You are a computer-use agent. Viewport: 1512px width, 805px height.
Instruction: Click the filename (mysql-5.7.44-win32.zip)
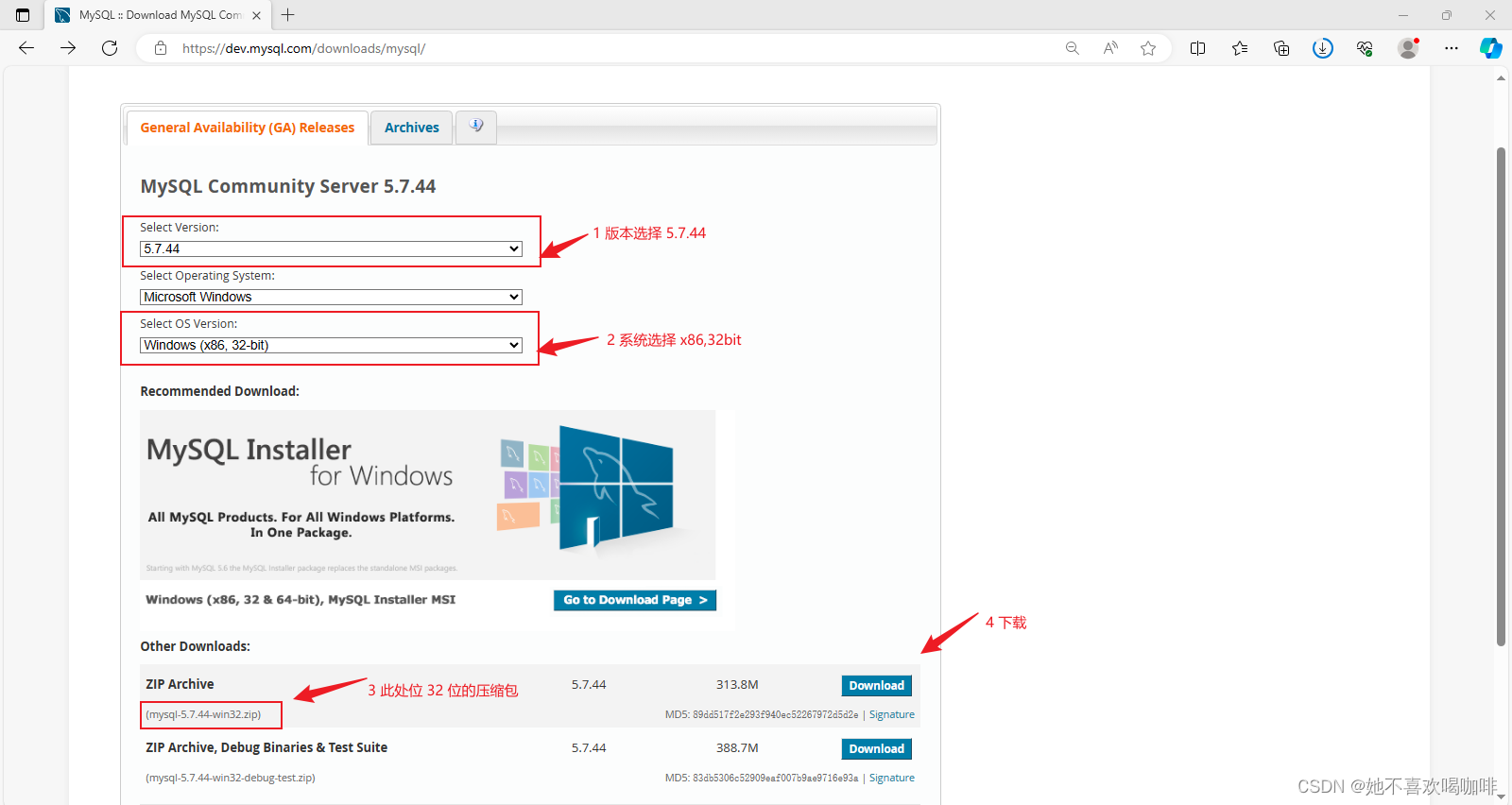(x=203, y=714)
